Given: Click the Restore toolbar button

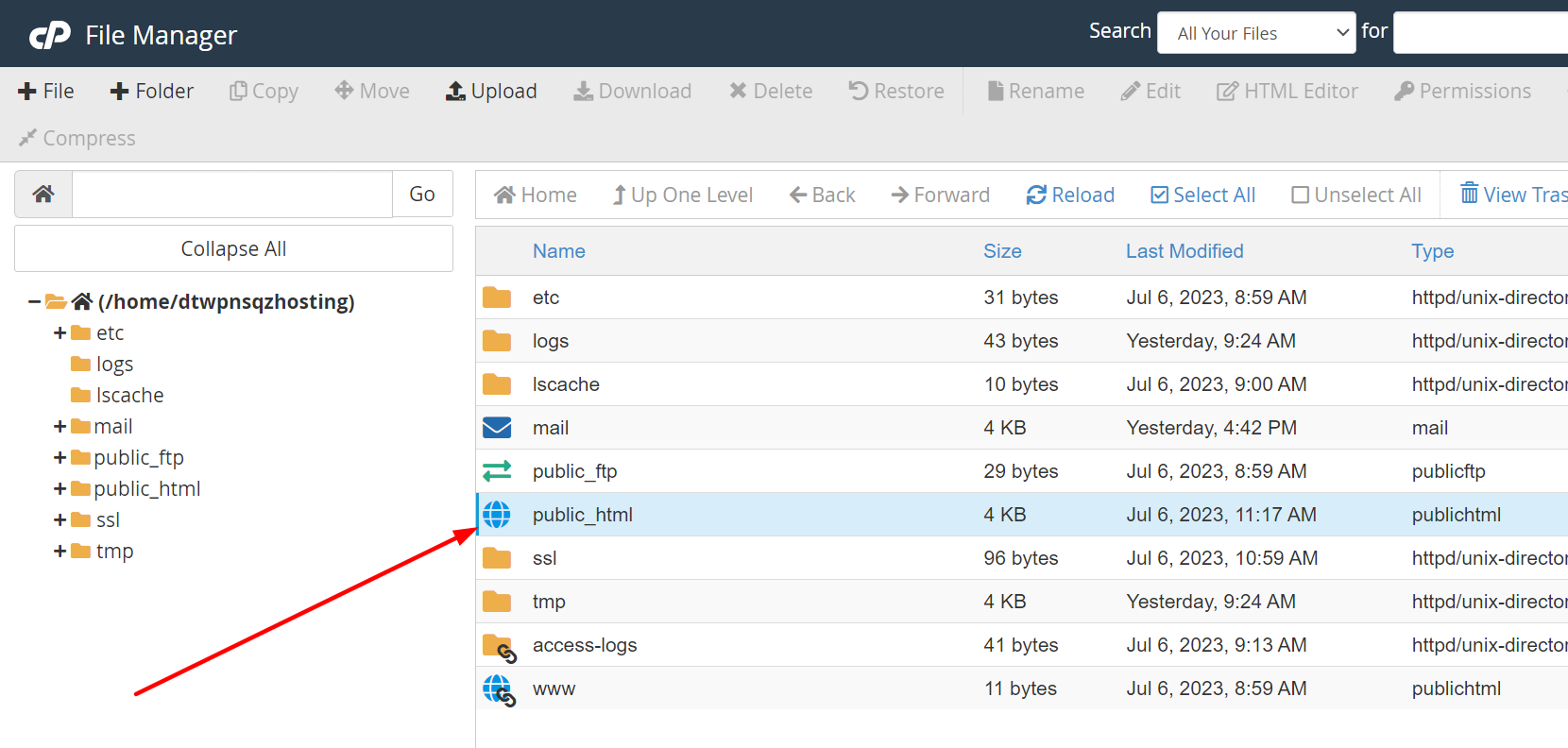Looking at the screenshot, I should (x=896, y=91).
